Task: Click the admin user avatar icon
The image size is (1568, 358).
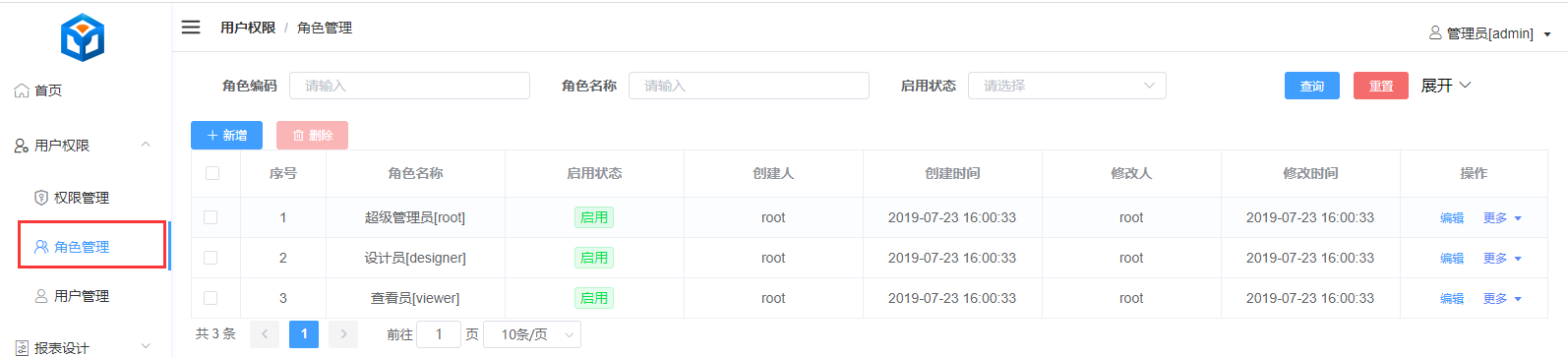Action: tap(1435, 33)
